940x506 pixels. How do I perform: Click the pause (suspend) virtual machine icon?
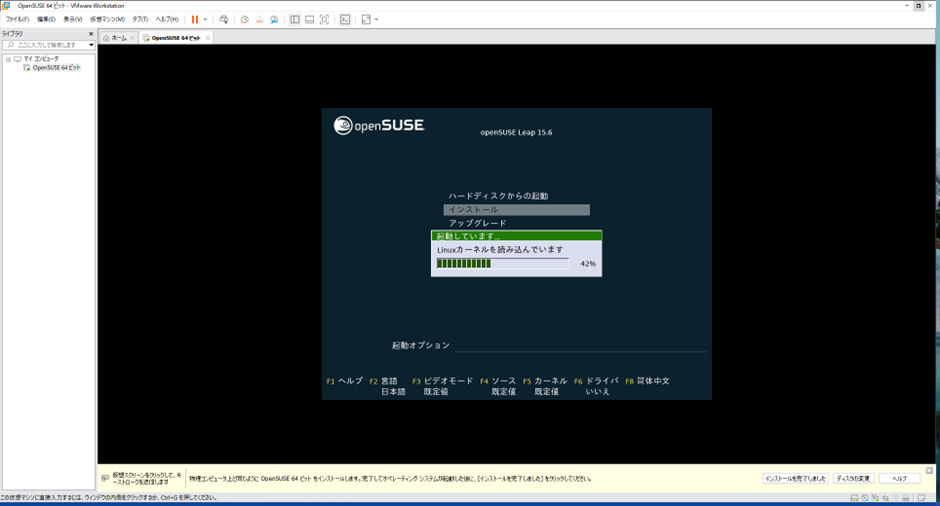click(x=195, y=19)
